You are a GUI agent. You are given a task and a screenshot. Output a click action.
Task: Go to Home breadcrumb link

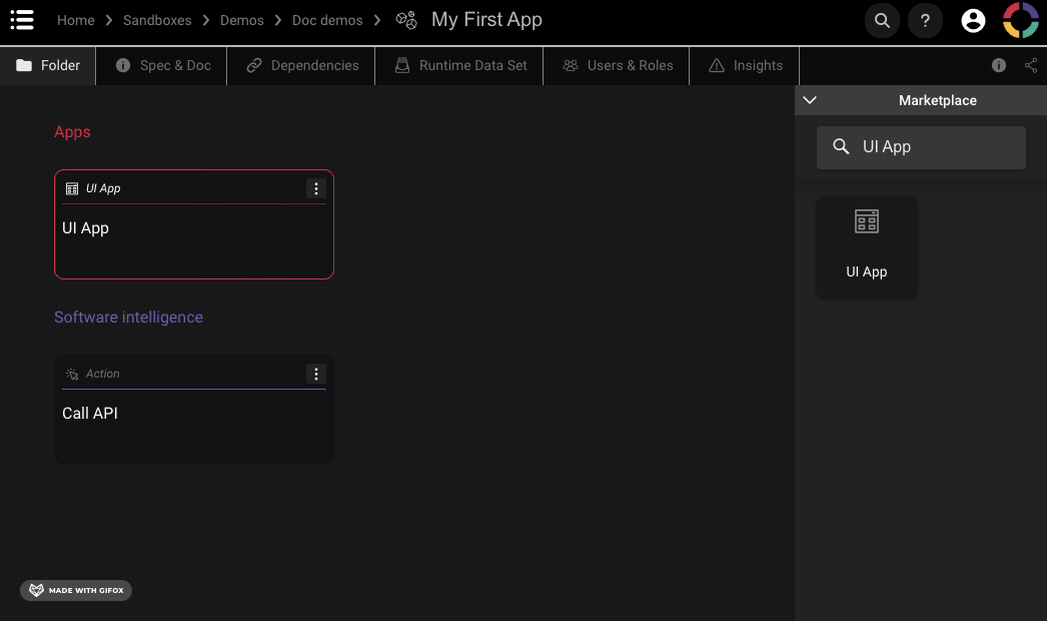[x=76, y=20]
